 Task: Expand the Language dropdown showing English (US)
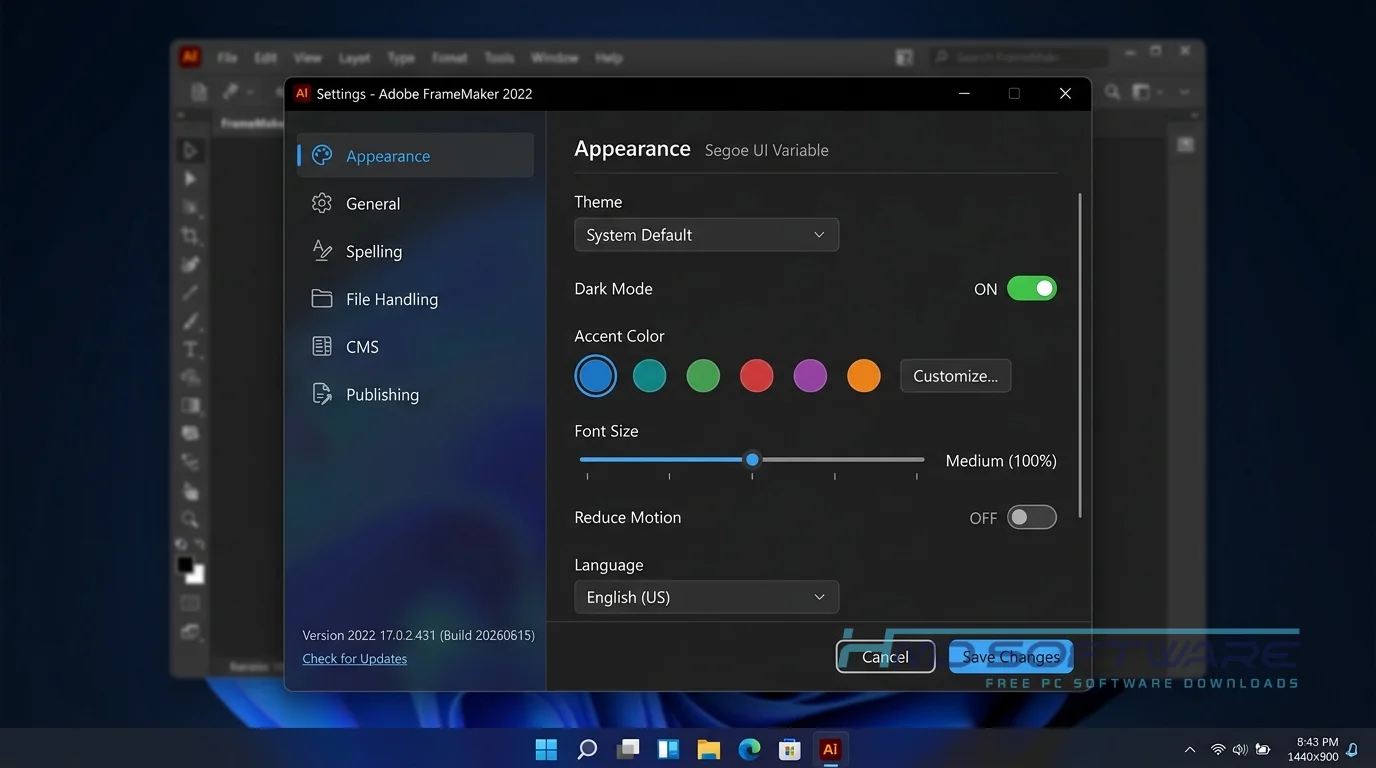point(706,597)
